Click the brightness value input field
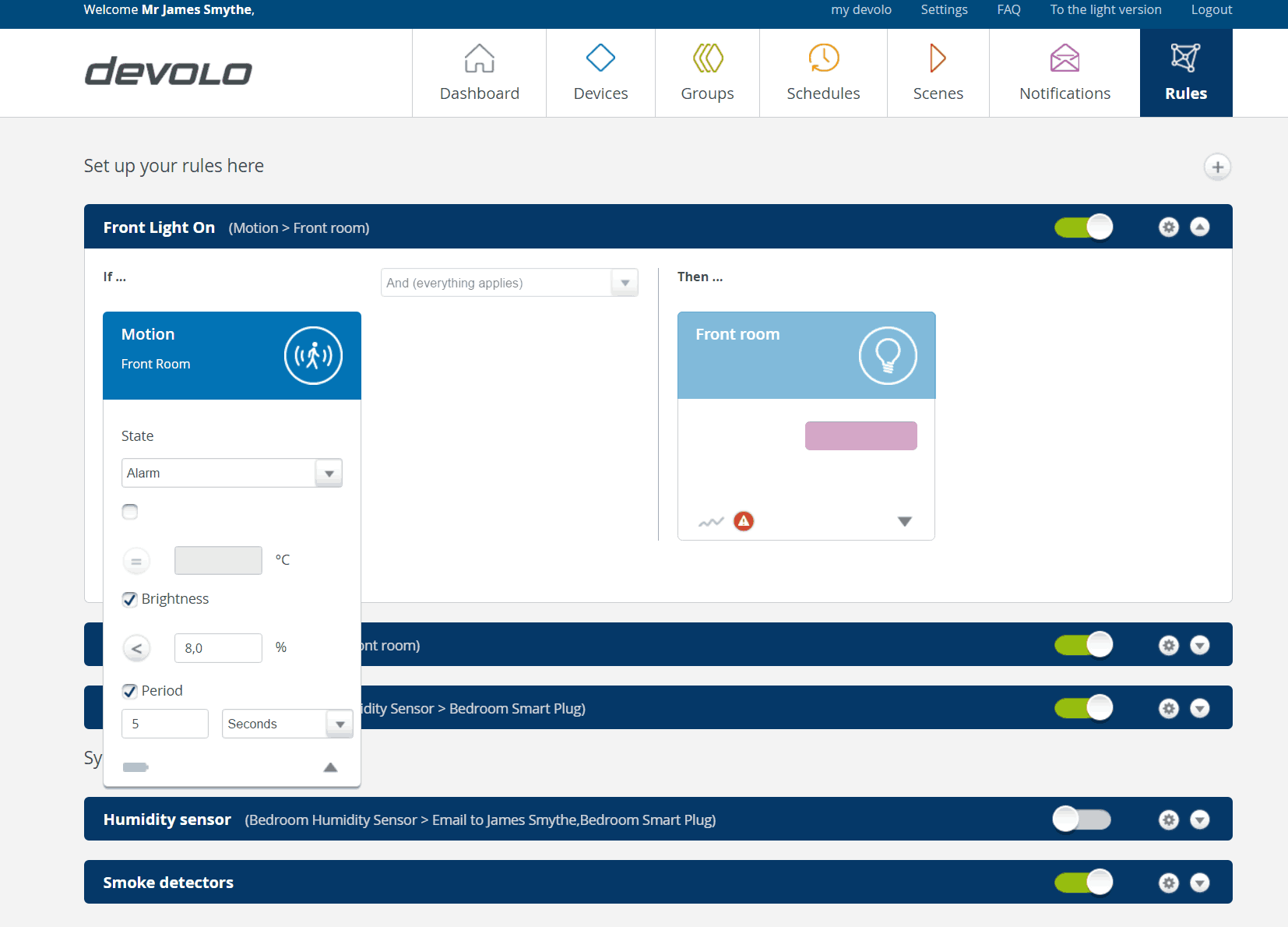This screenshot has width=1288, height=927. (218, 648)
